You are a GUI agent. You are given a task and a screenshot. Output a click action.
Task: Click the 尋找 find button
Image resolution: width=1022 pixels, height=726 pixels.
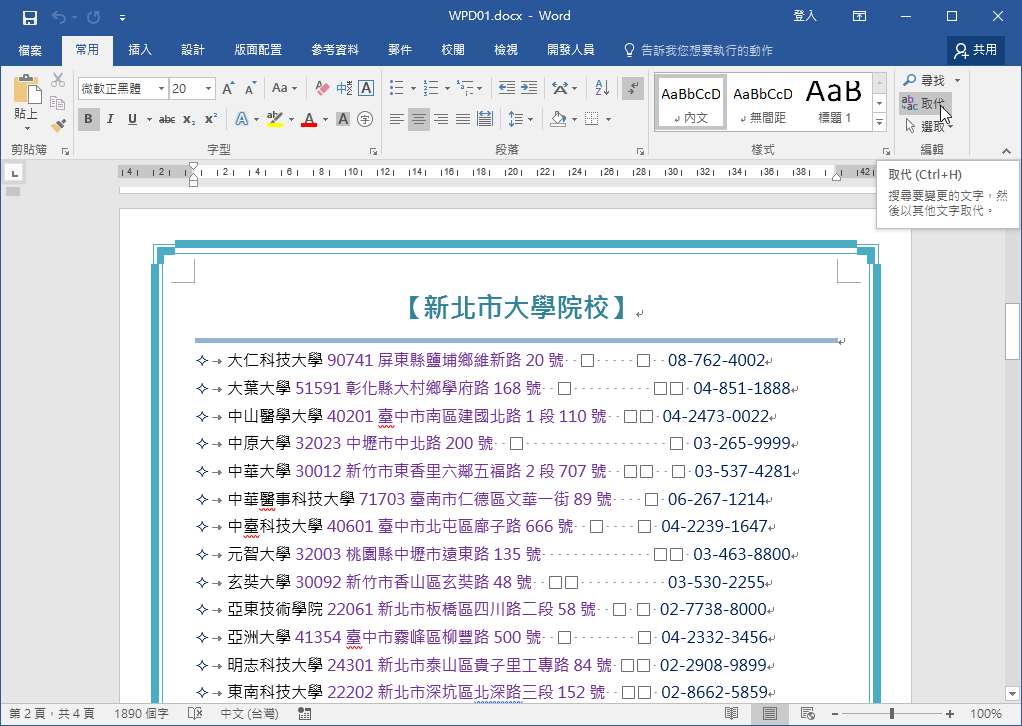925,81
